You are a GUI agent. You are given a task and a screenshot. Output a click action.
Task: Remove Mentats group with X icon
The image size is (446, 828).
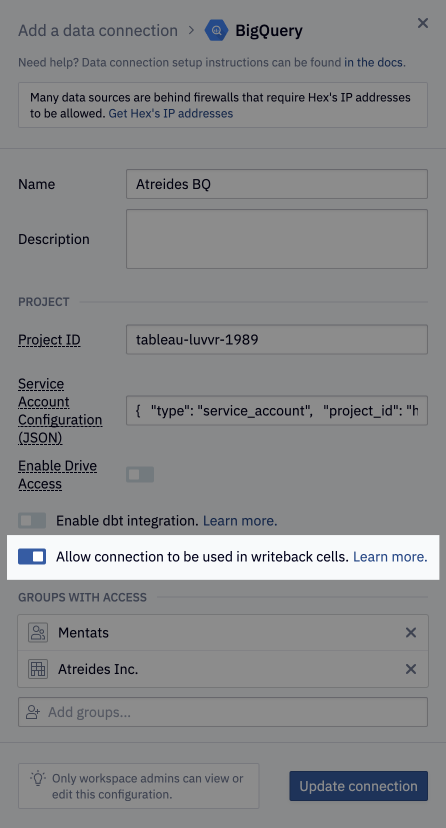411,633
